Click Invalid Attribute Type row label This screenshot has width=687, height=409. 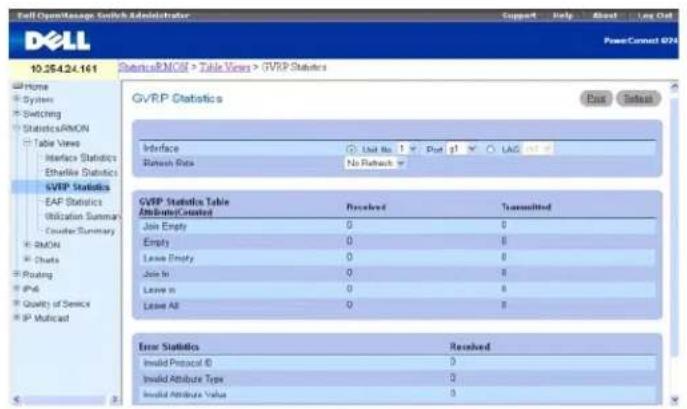[184, 379]
